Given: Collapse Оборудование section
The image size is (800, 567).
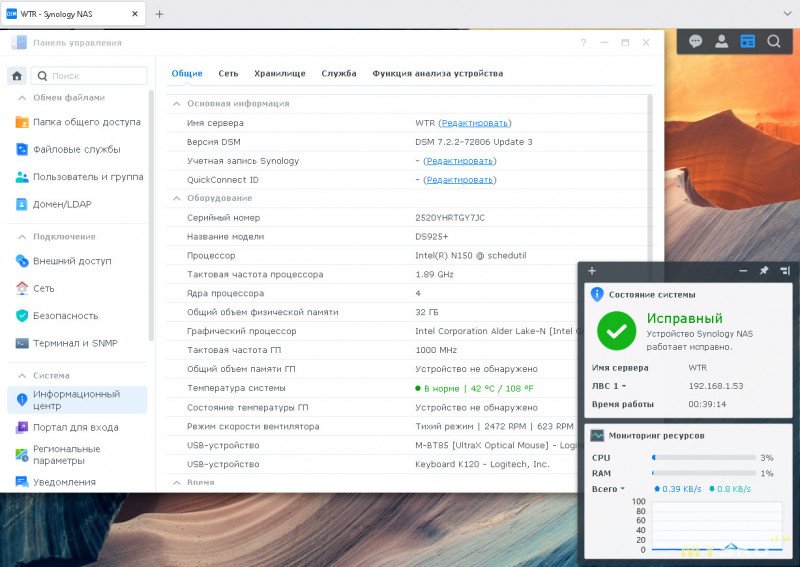Looking at the screenshot, I should click(177, 198).
